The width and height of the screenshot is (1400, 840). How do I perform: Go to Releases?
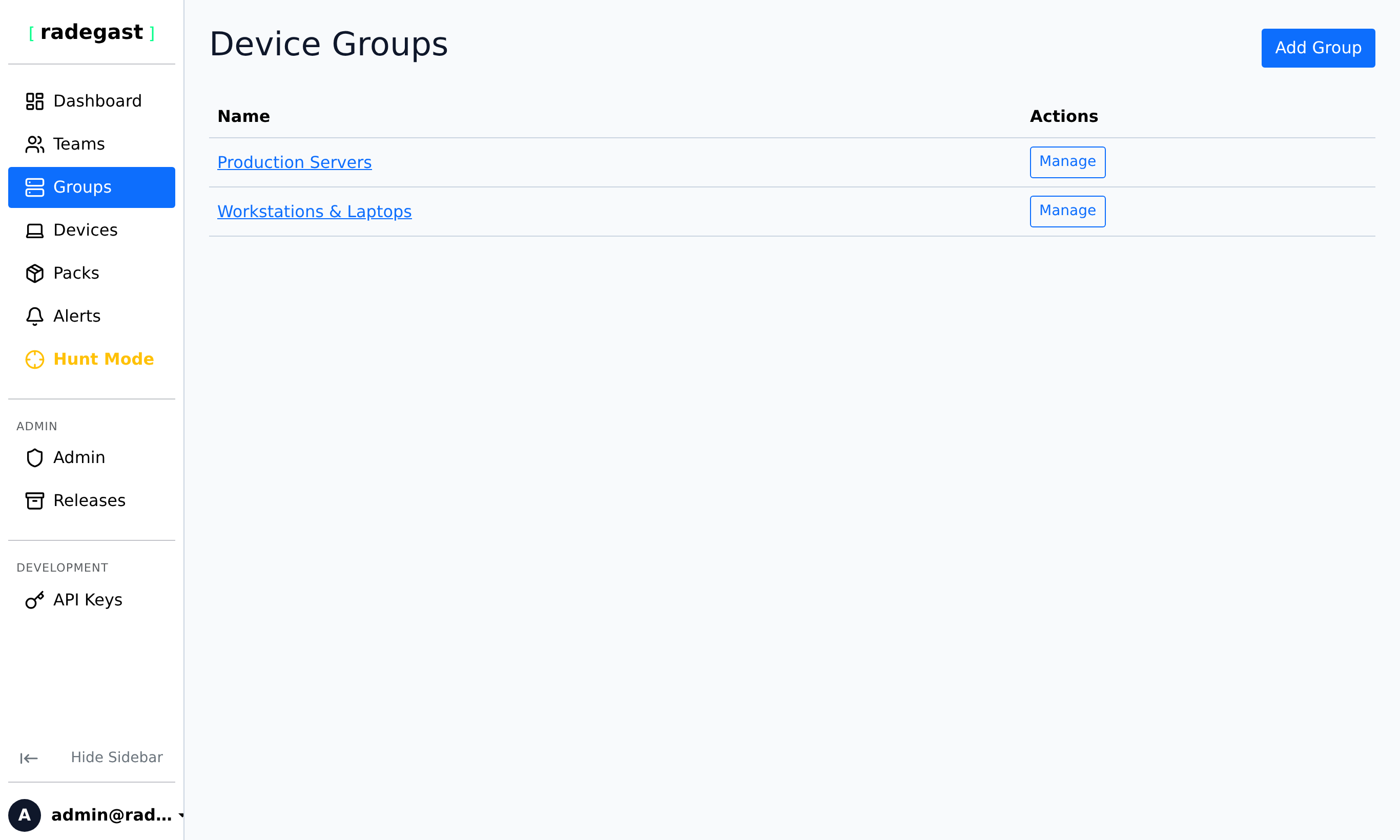(x=92, y=500)
